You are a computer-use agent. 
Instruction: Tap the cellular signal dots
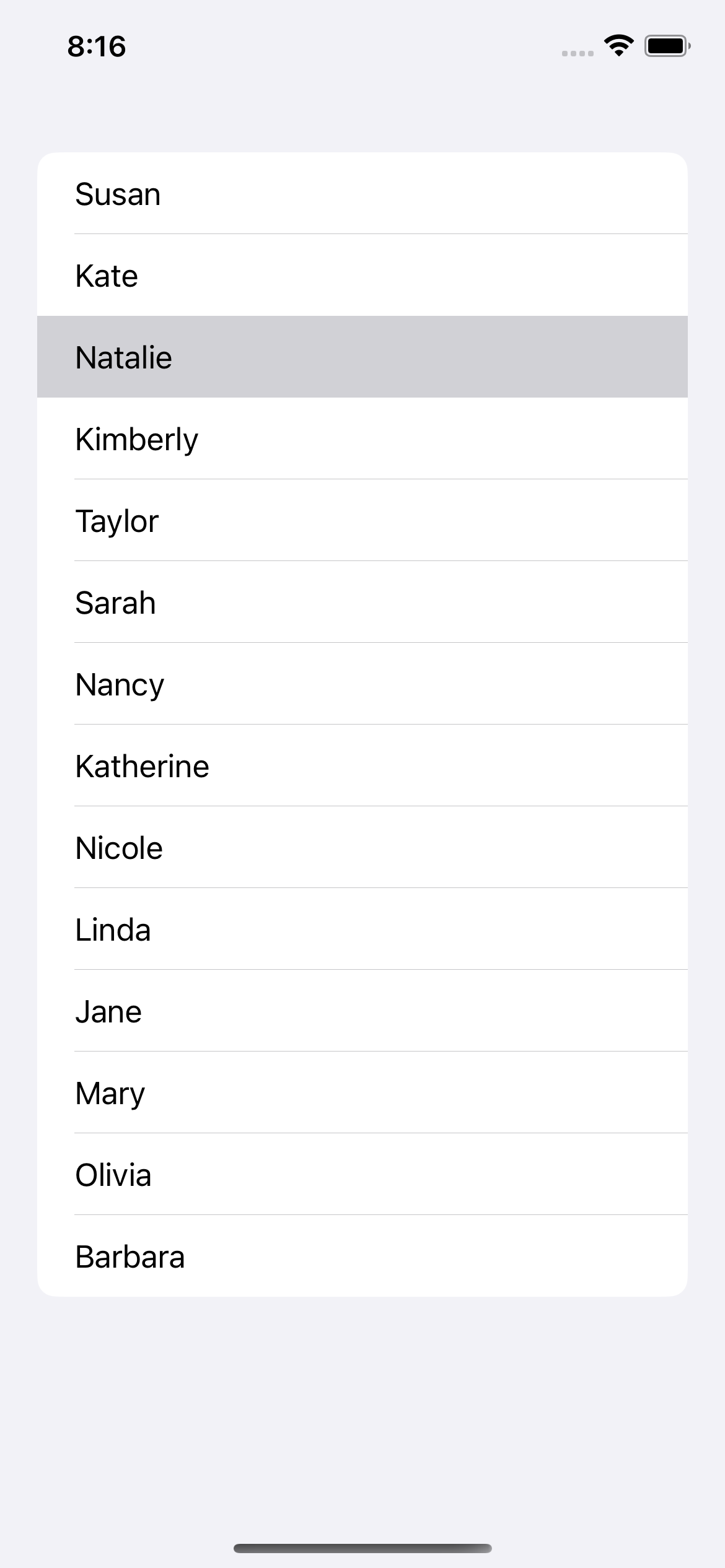tap(578, 53)
